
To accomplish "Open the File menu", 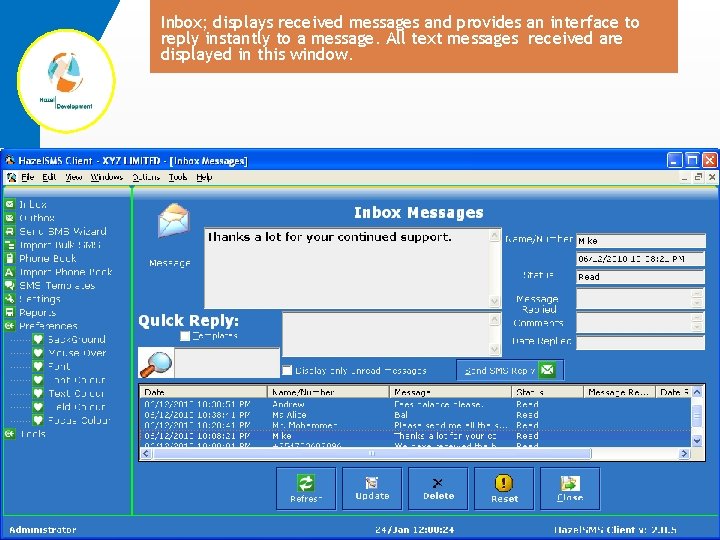I will (x=28, y=177).
